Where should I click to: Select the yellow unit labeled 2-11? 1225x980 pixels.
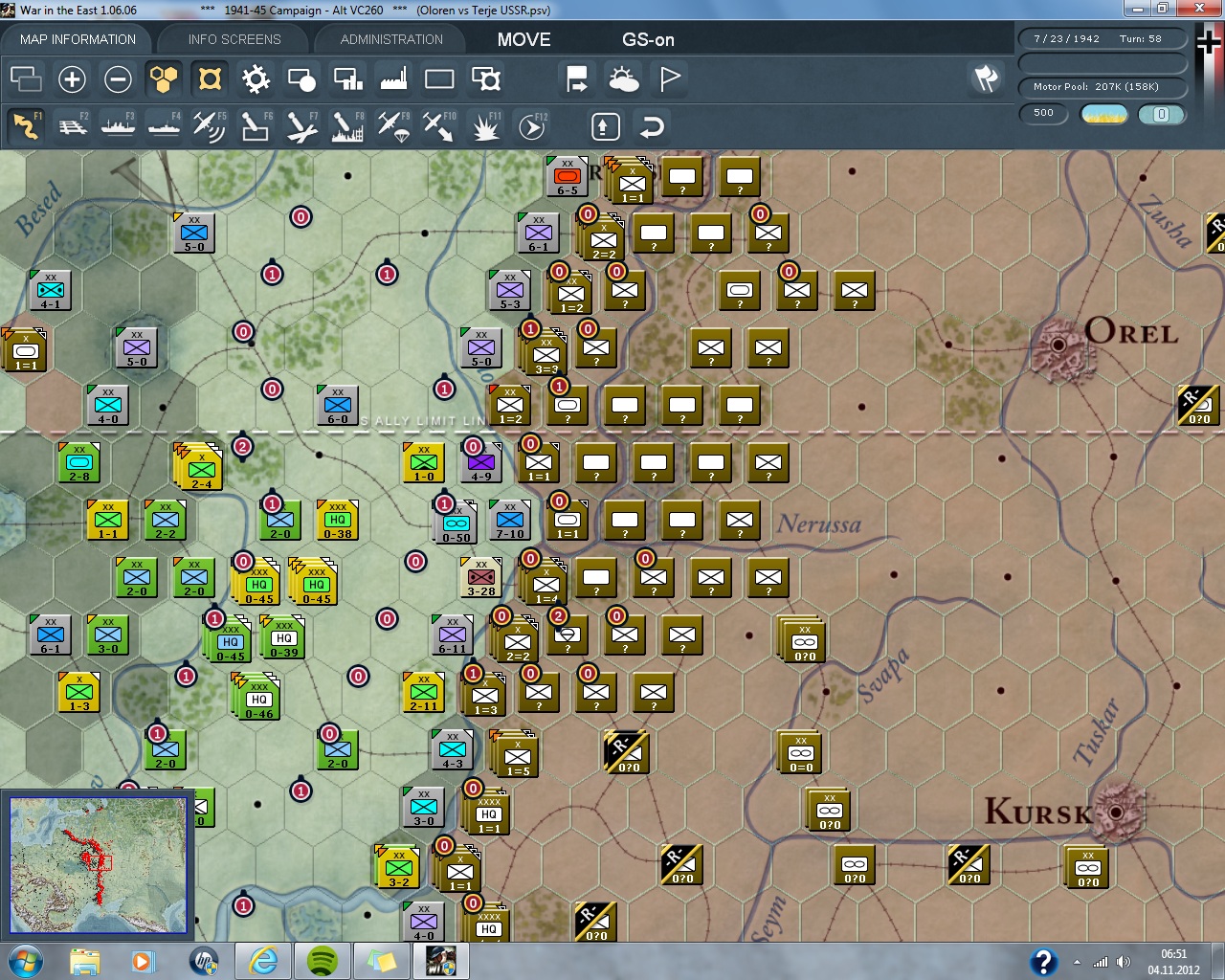click(x=424, y=693)
